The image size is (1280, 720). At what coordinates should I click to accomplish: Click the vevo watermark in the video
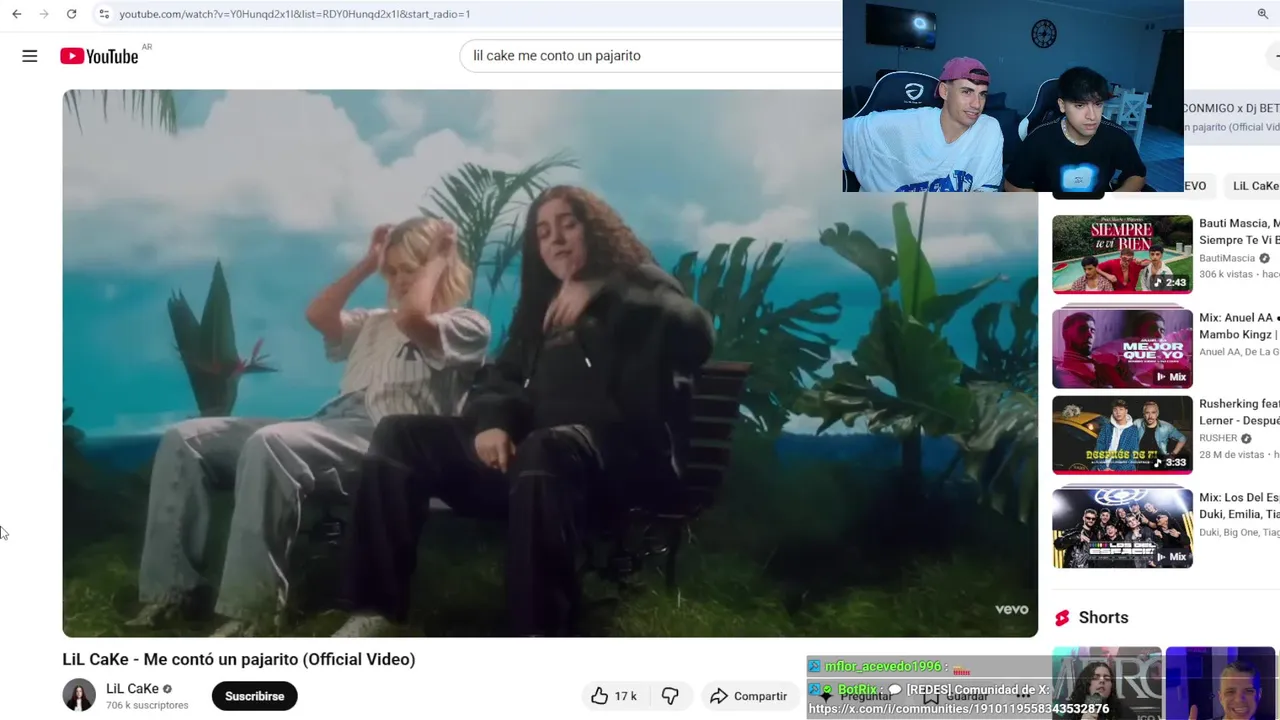point(1011,610)
